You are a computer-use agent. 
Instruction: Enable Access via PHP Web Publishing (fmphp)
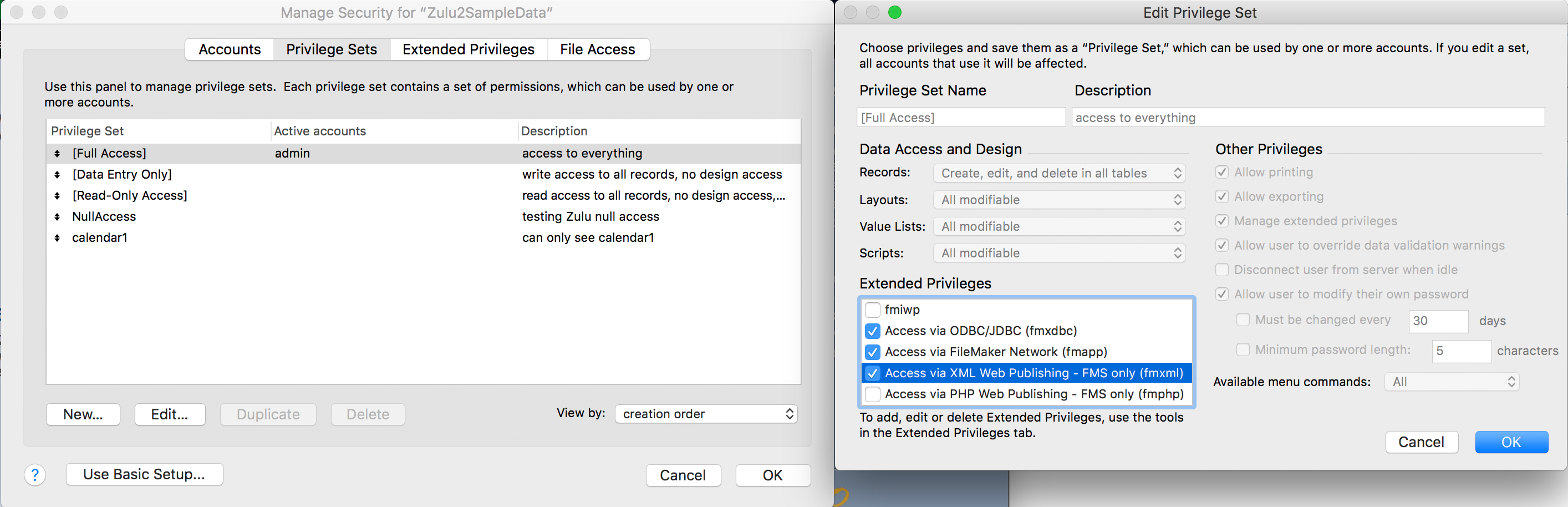872,394
